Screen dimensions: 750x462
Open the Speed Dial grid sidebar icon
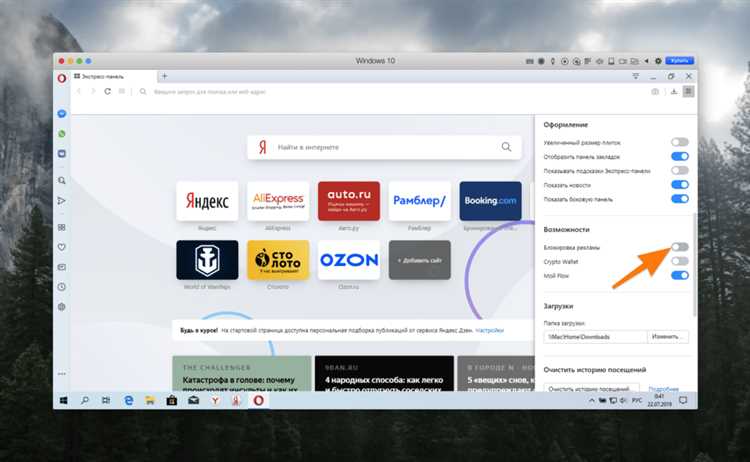[x=62, y=228]
